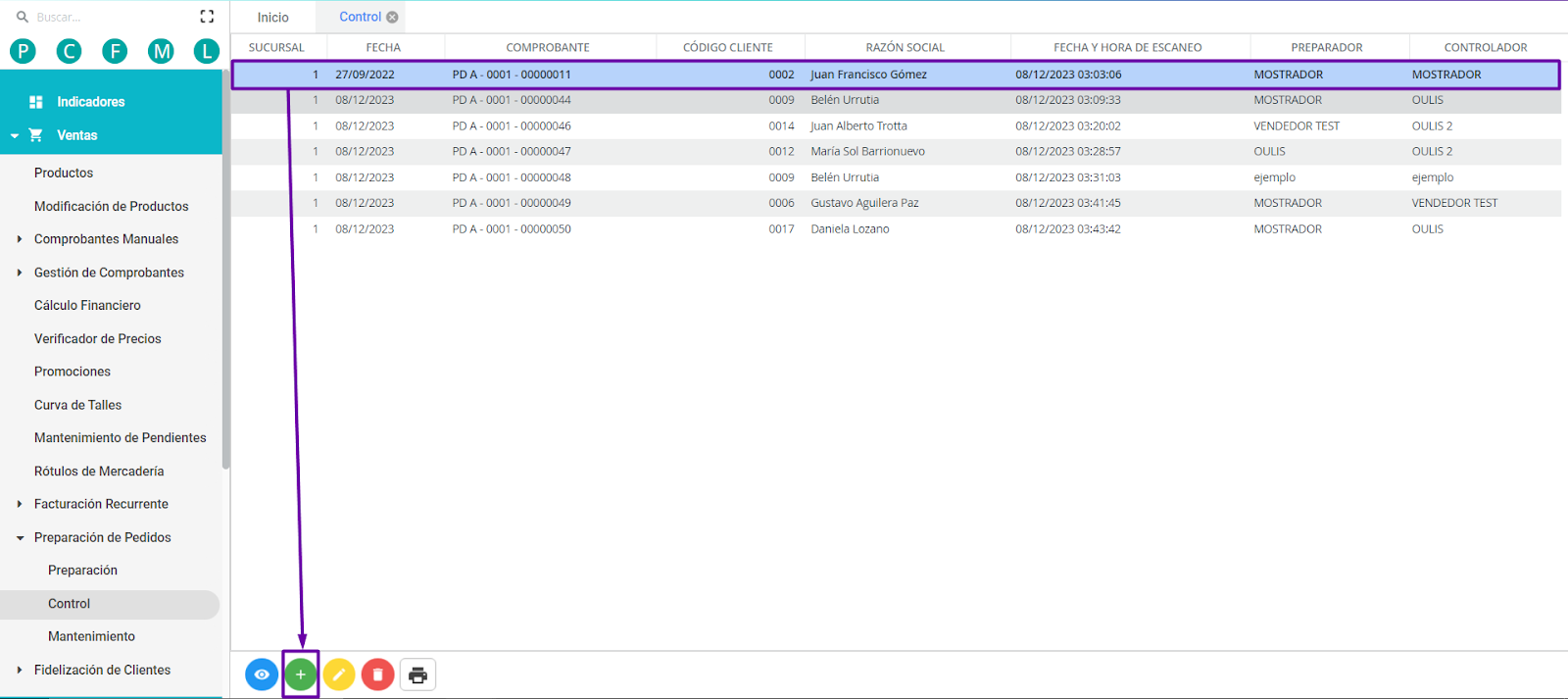This screenshot has width=1568, height=699.
Task: Click the Ventas shopping cart icon
Action: [36, 135]
